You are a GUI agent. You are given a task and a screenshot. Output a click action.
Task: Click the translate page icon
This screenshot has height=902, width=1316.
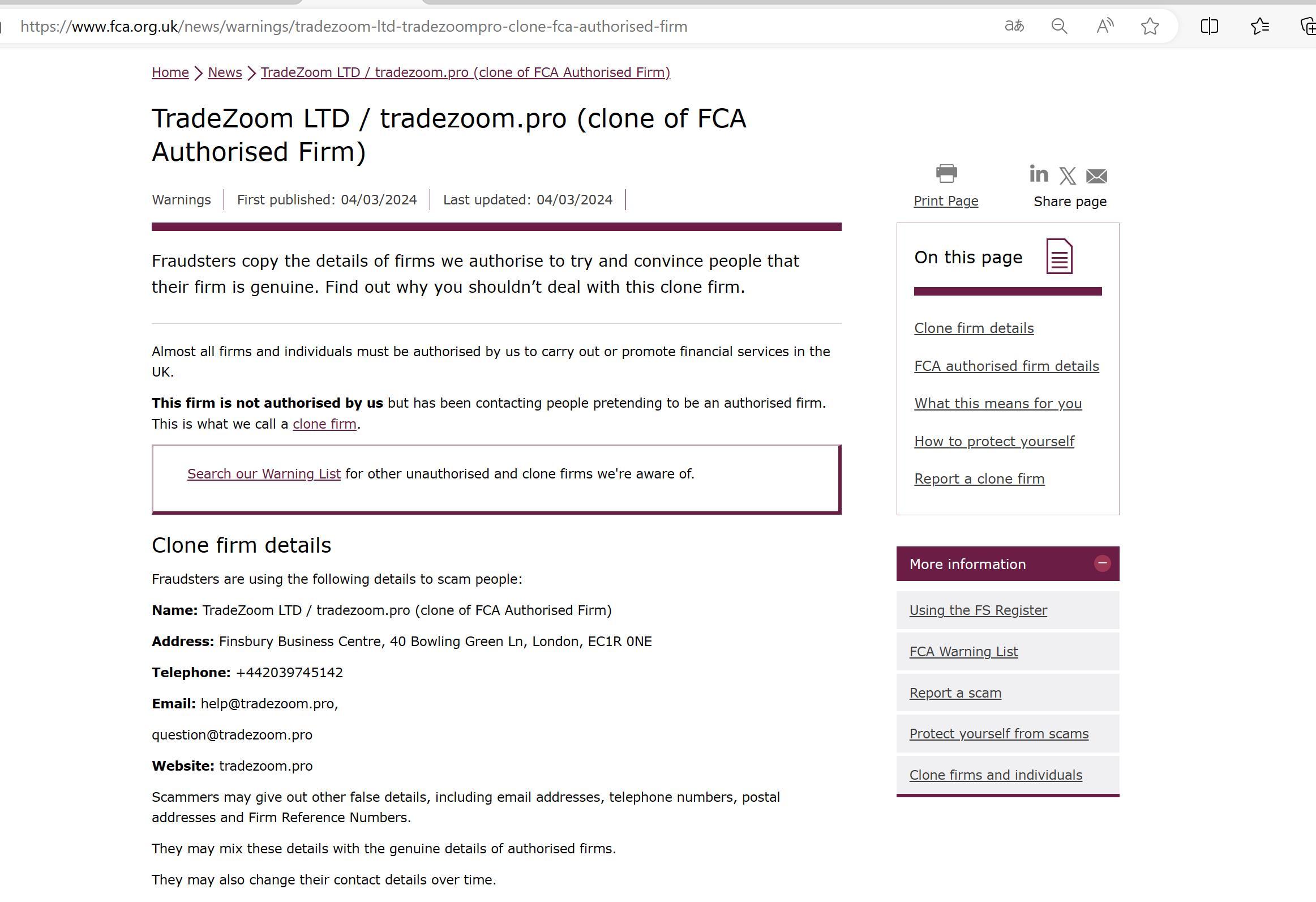coord(1014,26)
